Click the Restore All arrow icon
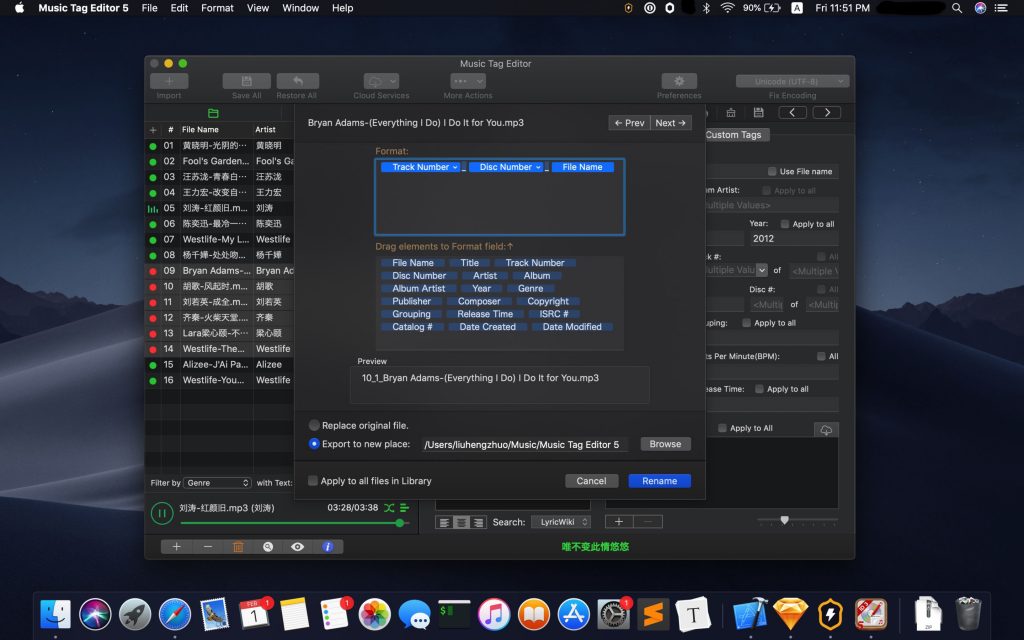Screen dimensions: 1024x640 tap(297, 81)
